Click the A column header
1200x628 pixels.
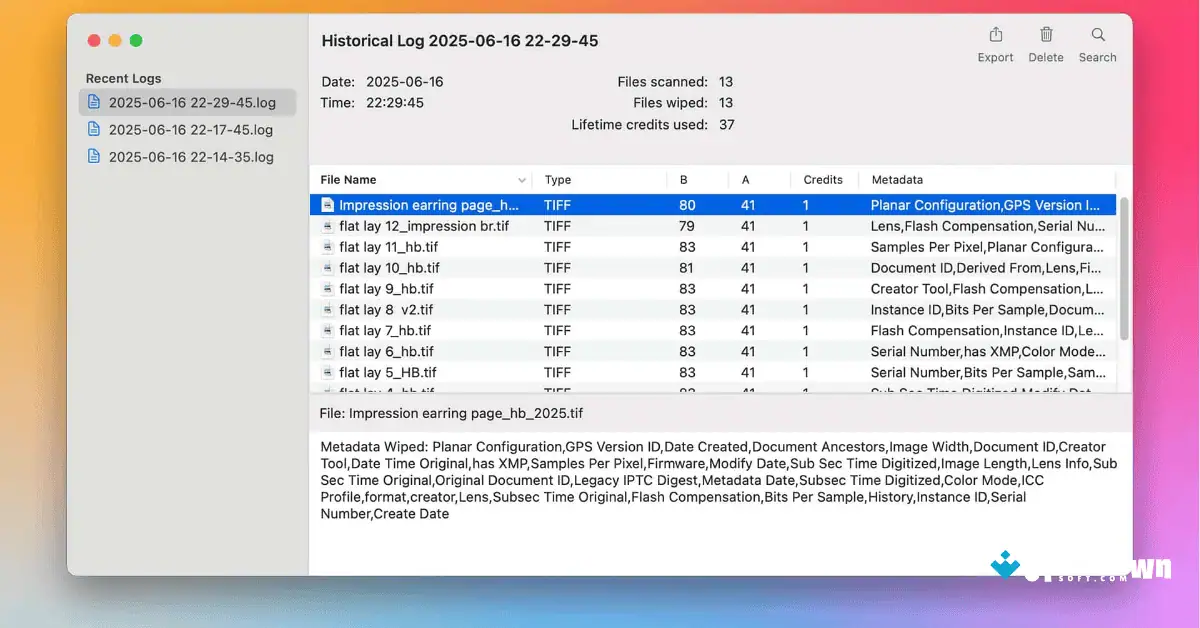coord(744,180)
